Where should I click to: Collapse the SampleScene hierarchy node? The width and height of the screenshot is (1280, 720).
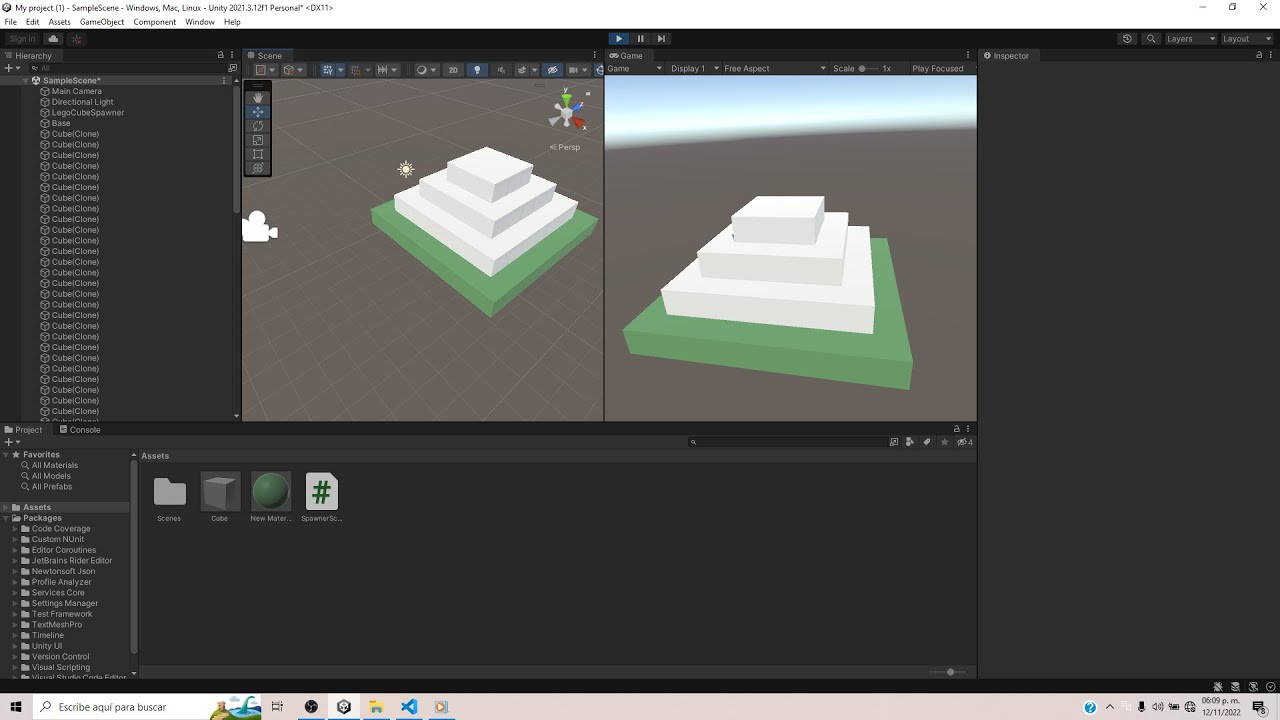coord(25,80)
